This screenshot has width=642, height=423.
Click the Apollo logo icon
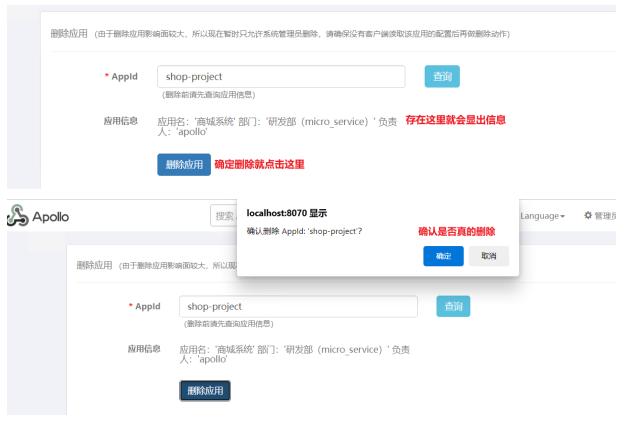tap(17, 215)
